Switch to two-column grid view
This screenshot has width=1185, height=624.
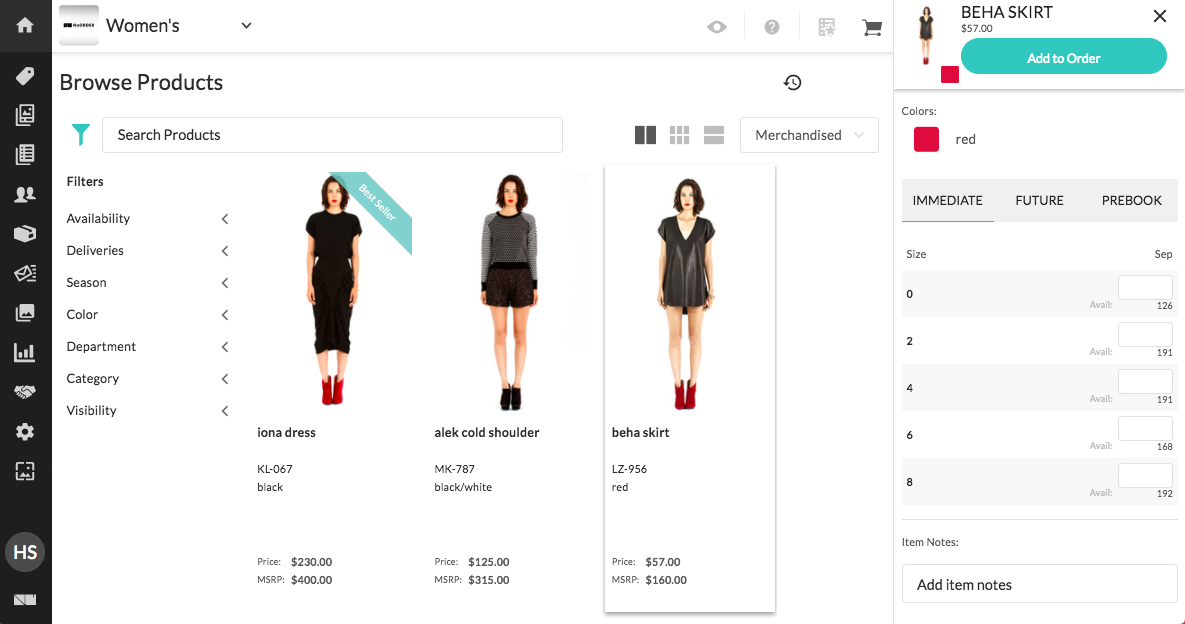click(x=645, y=135)
